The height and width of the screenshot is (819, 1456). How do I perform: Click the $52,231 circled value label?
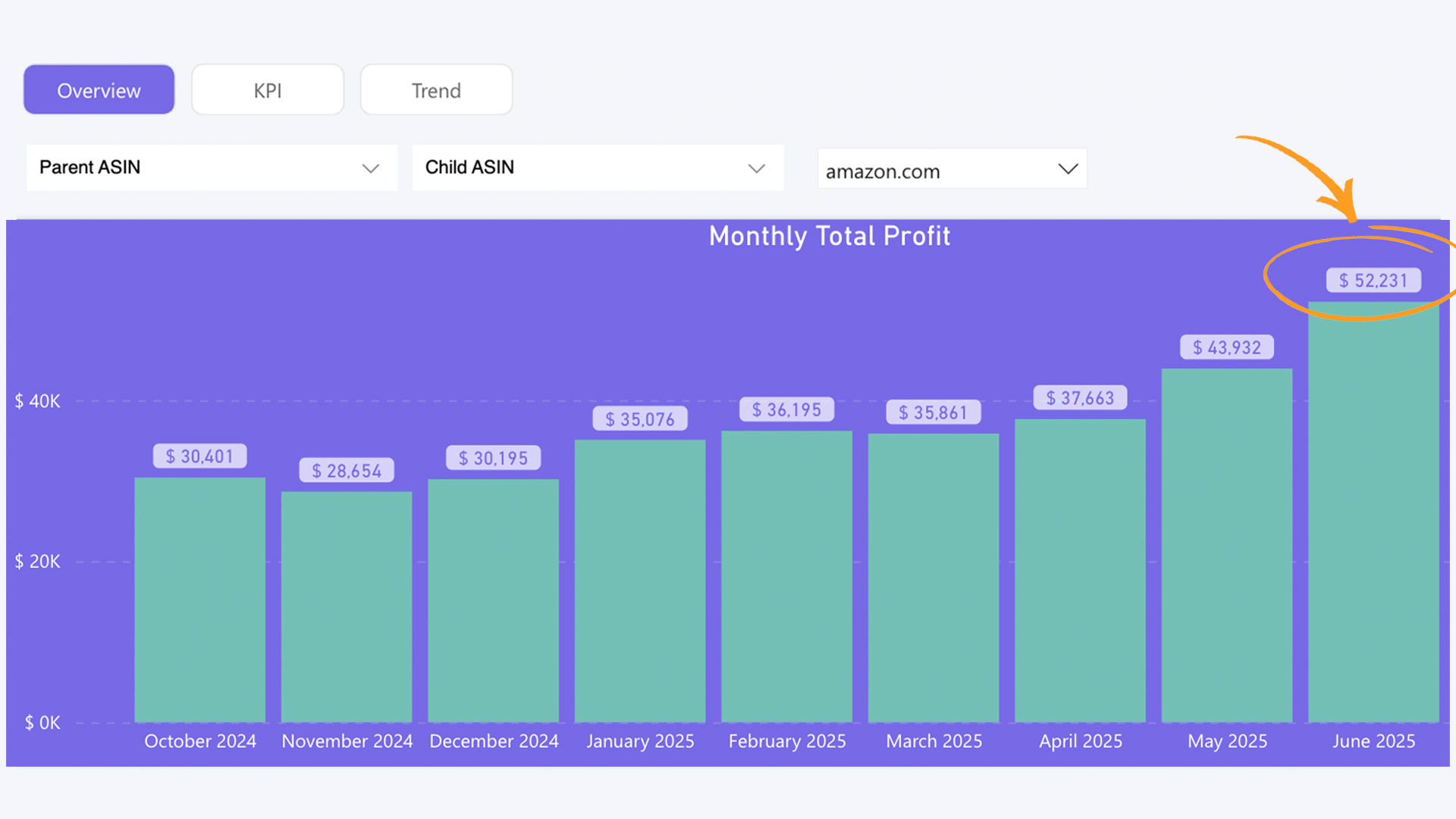point(1373,280)
